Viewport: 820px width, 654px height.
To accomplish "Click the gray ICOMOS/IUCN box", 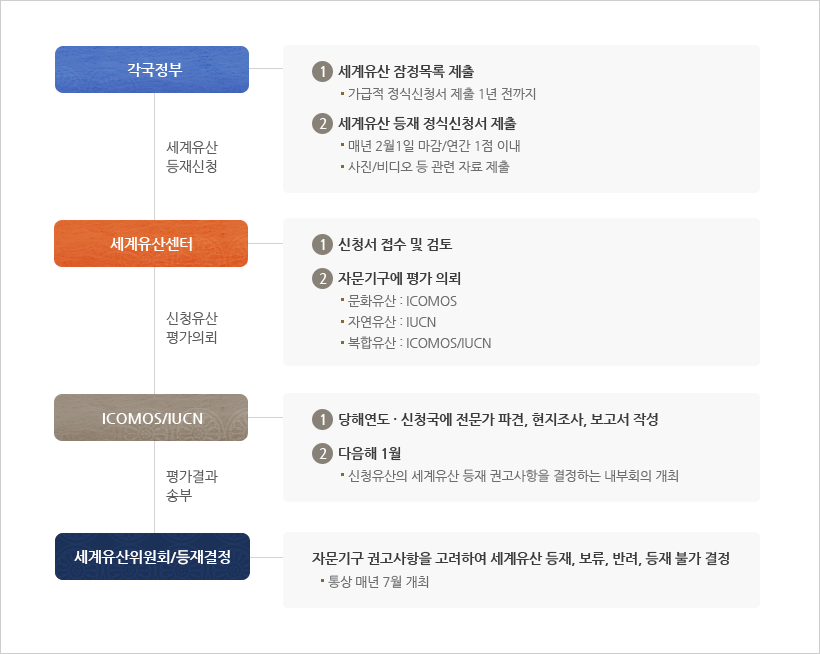I will 152,417.
